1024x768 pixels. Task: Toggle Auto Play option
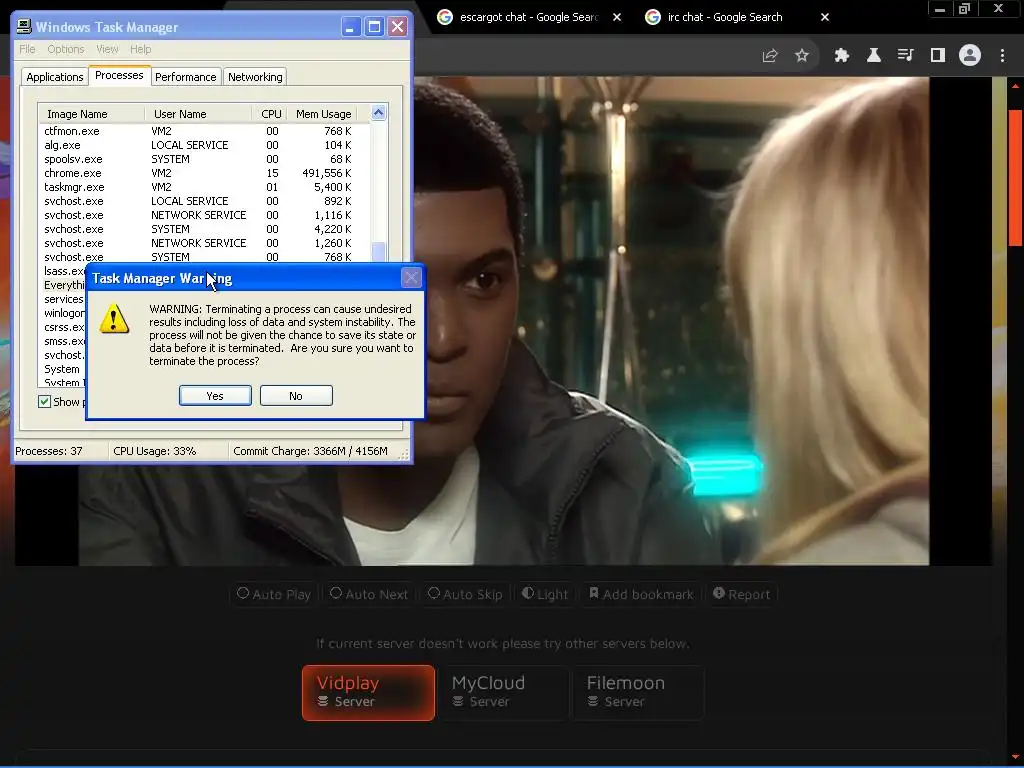click(274, 594)
